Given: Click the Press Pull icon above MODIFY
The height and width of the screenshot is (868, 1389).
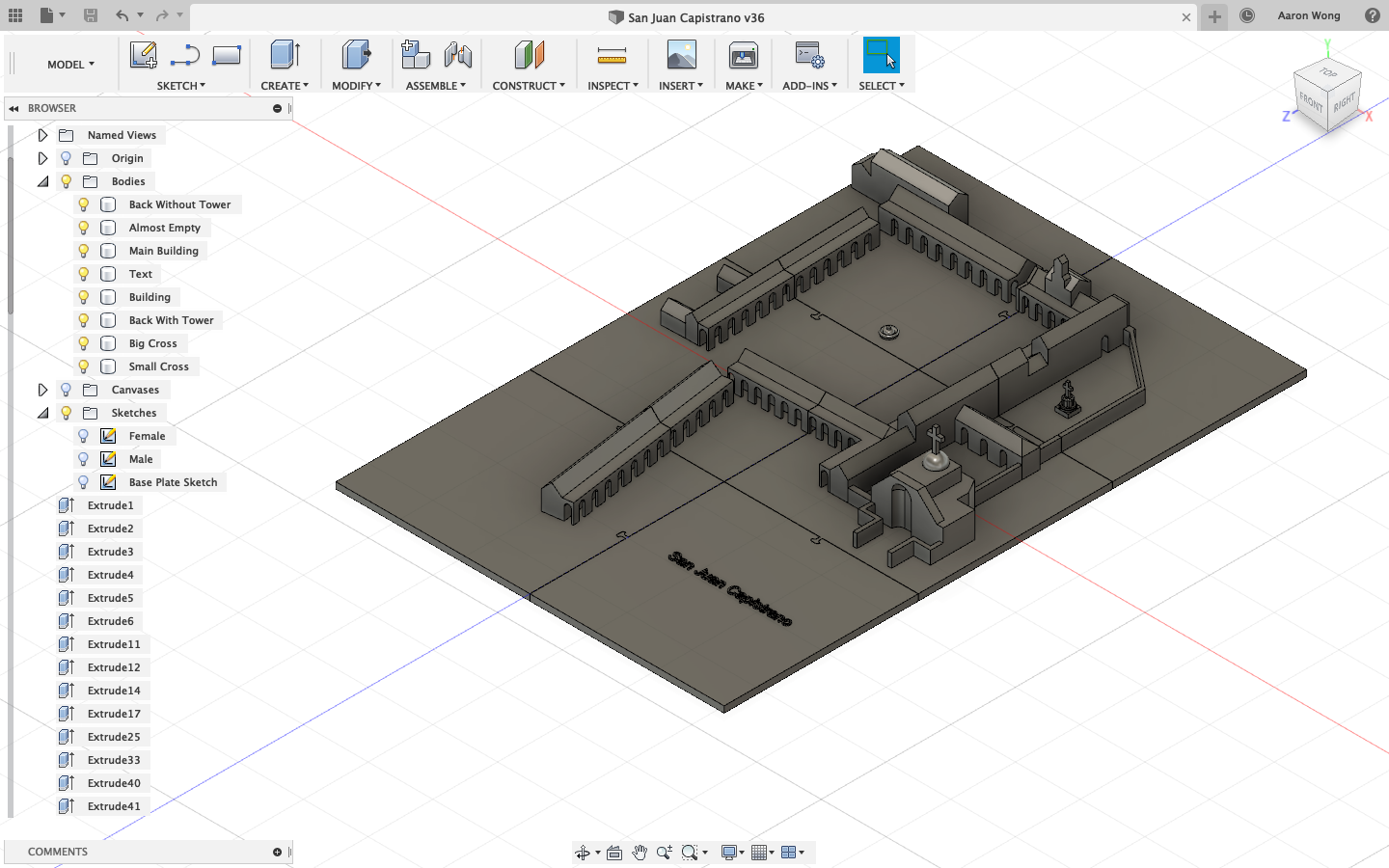Looking at the screenshot, I should tap(356, 55).
